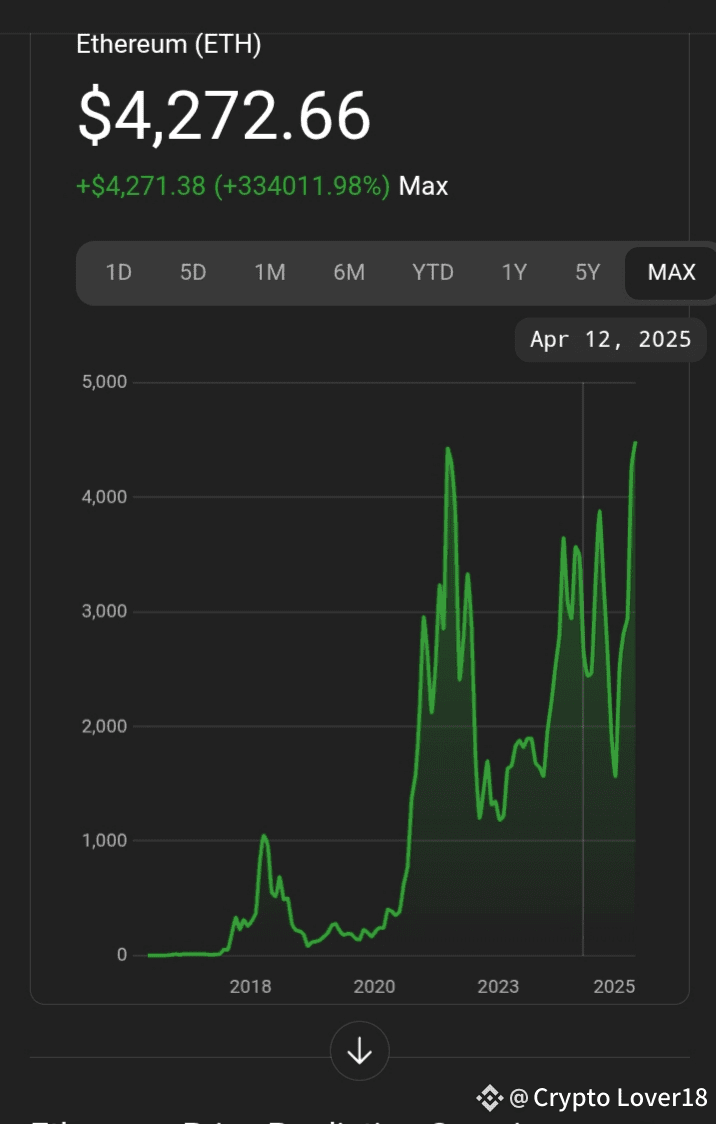Click the 5,000 y-axis label
The image size is (716, 1124).
(104, 382)
